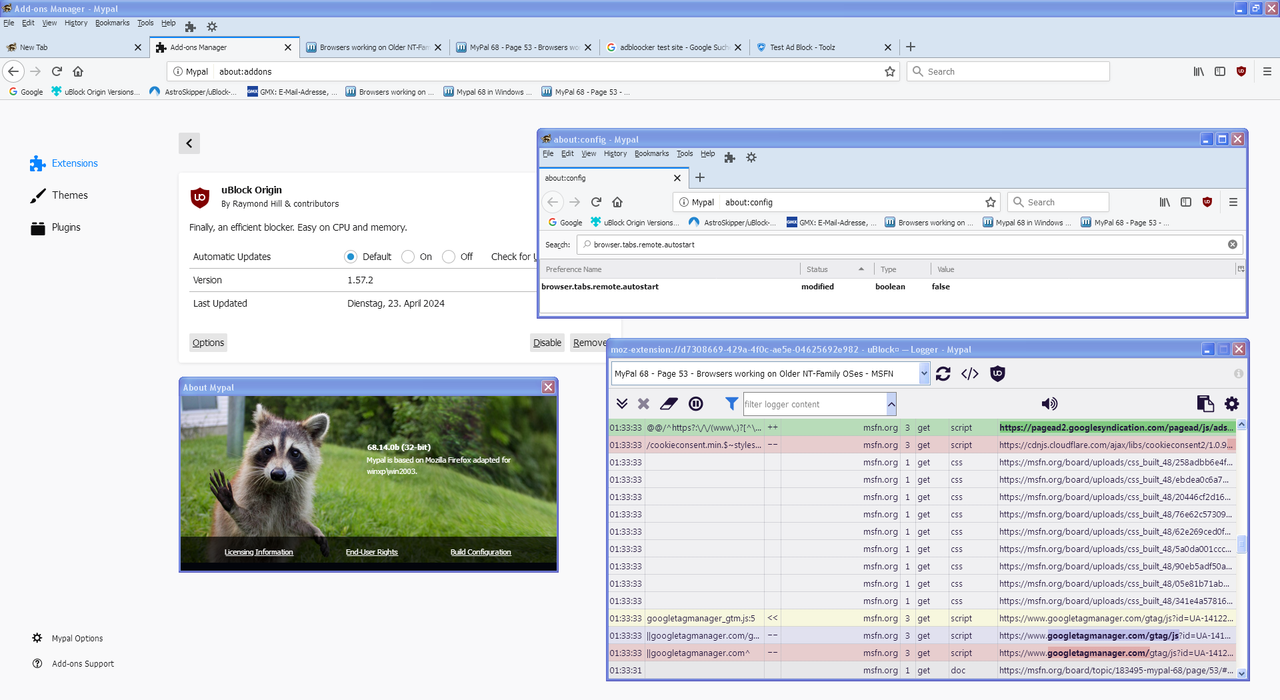Click the X clear-entries icon in the logger toolbar
The height and width of the screenshot is (700, 1280).
click(644, 404)
